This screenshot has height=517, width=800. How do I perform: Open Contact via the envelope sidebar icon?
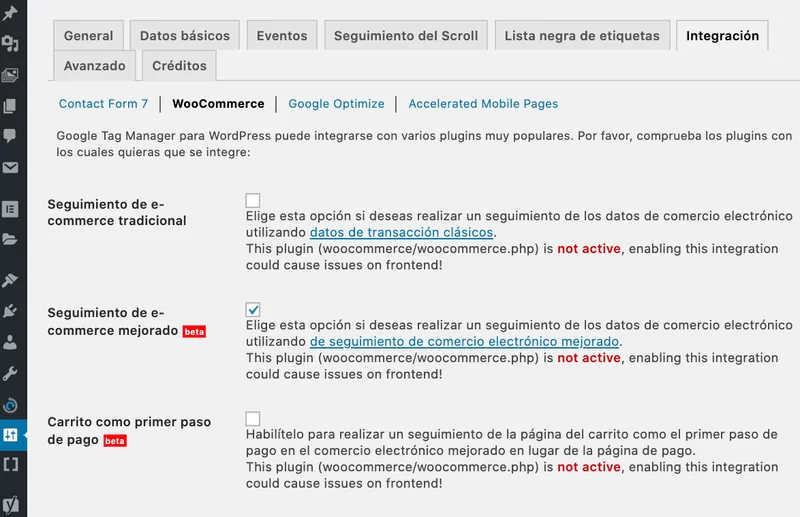pyautogui.click(x=10, y=167)
